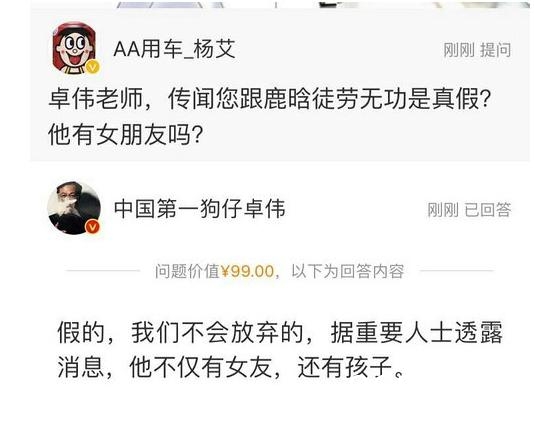Open 中国第一狗仔卓伟 profile avatar
This screenshot has width=534, height=429.
pos(74,208)
